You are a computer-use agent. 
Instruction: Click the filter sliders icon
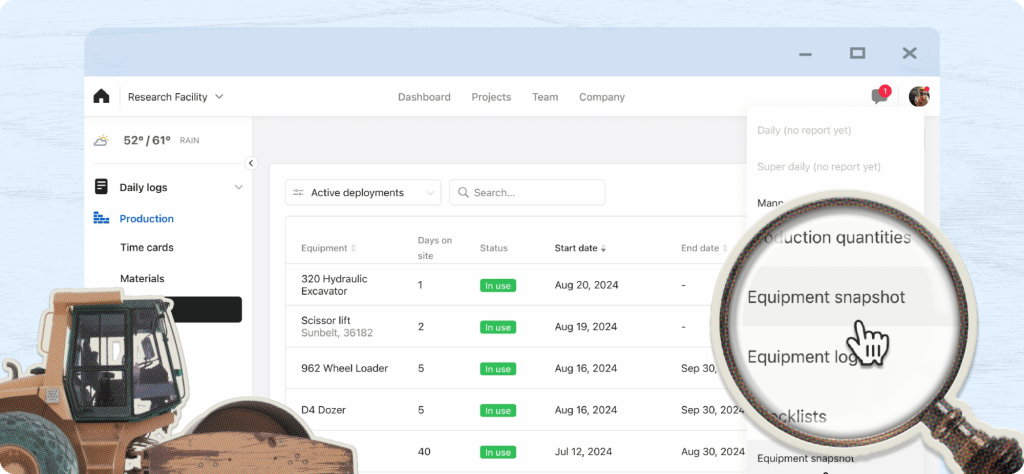[298, 193]
